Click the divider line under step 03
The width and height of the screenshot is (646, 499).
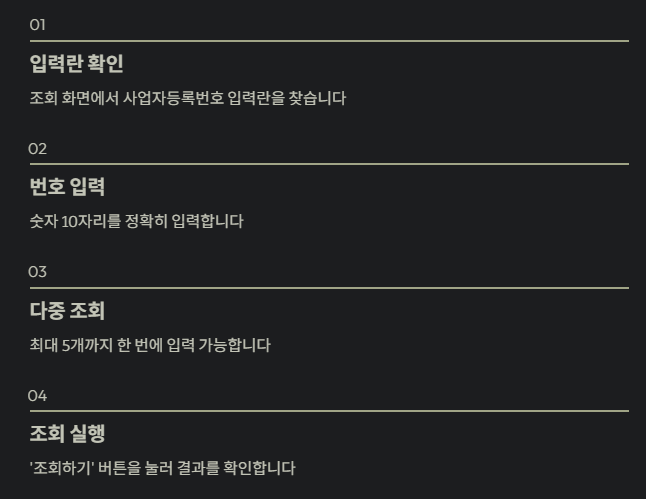pos(329,288)
